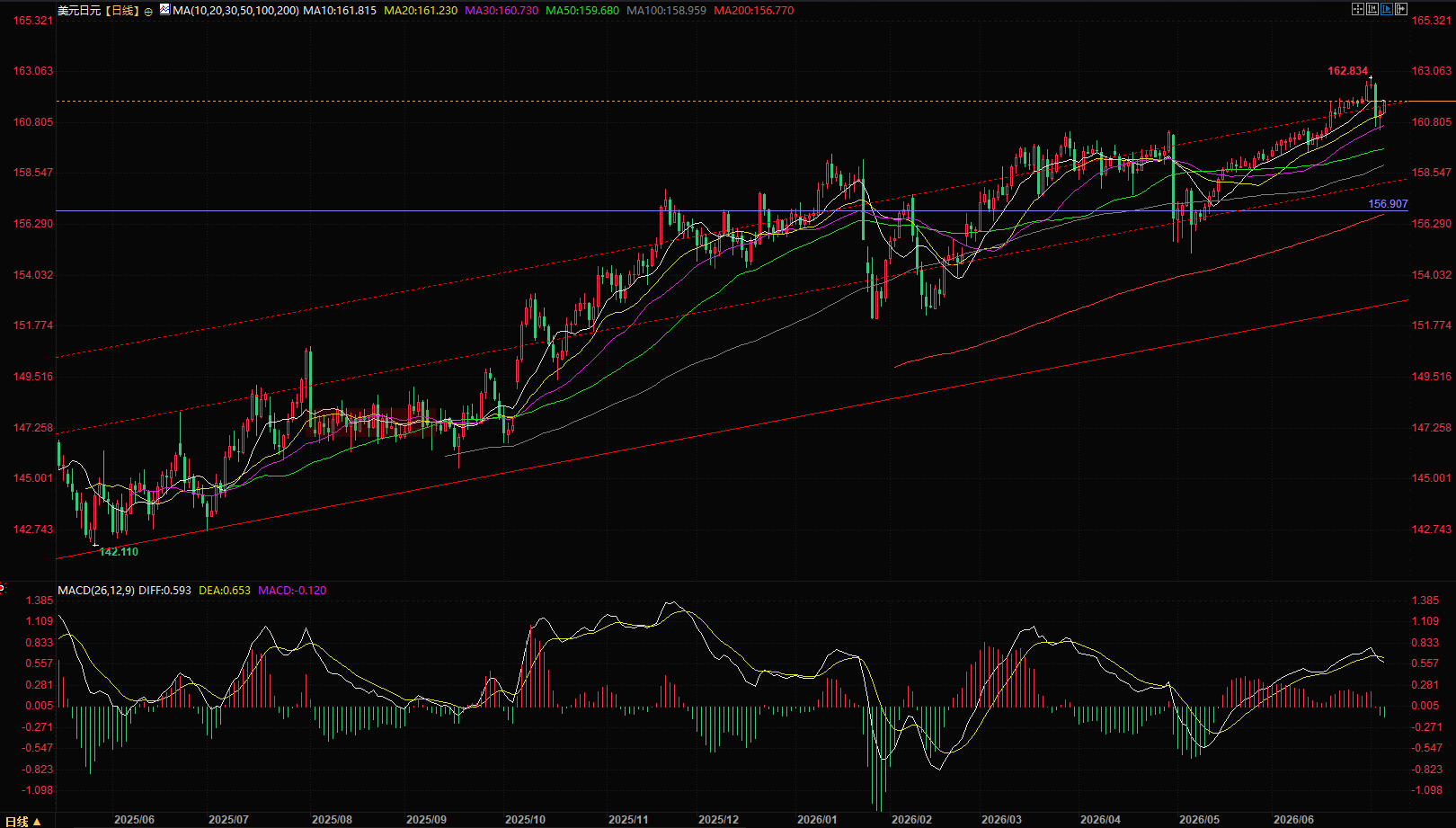Screen dimensions: 1456x828
Task: Click the expand panel right arrow icon
Action: click(x=1401, y=9)
